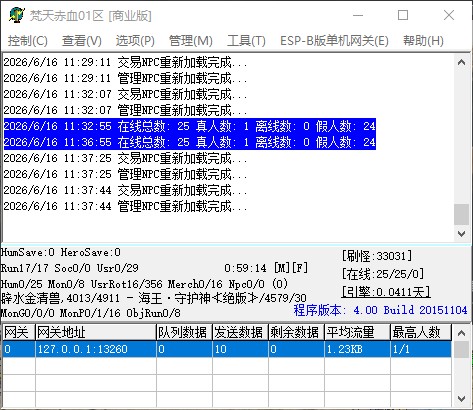Image resolution: width=473 pixels, height=410 pixels.
Task: Click HumSave:0 HeroSave:0 status text
Action: click(61, 252)
